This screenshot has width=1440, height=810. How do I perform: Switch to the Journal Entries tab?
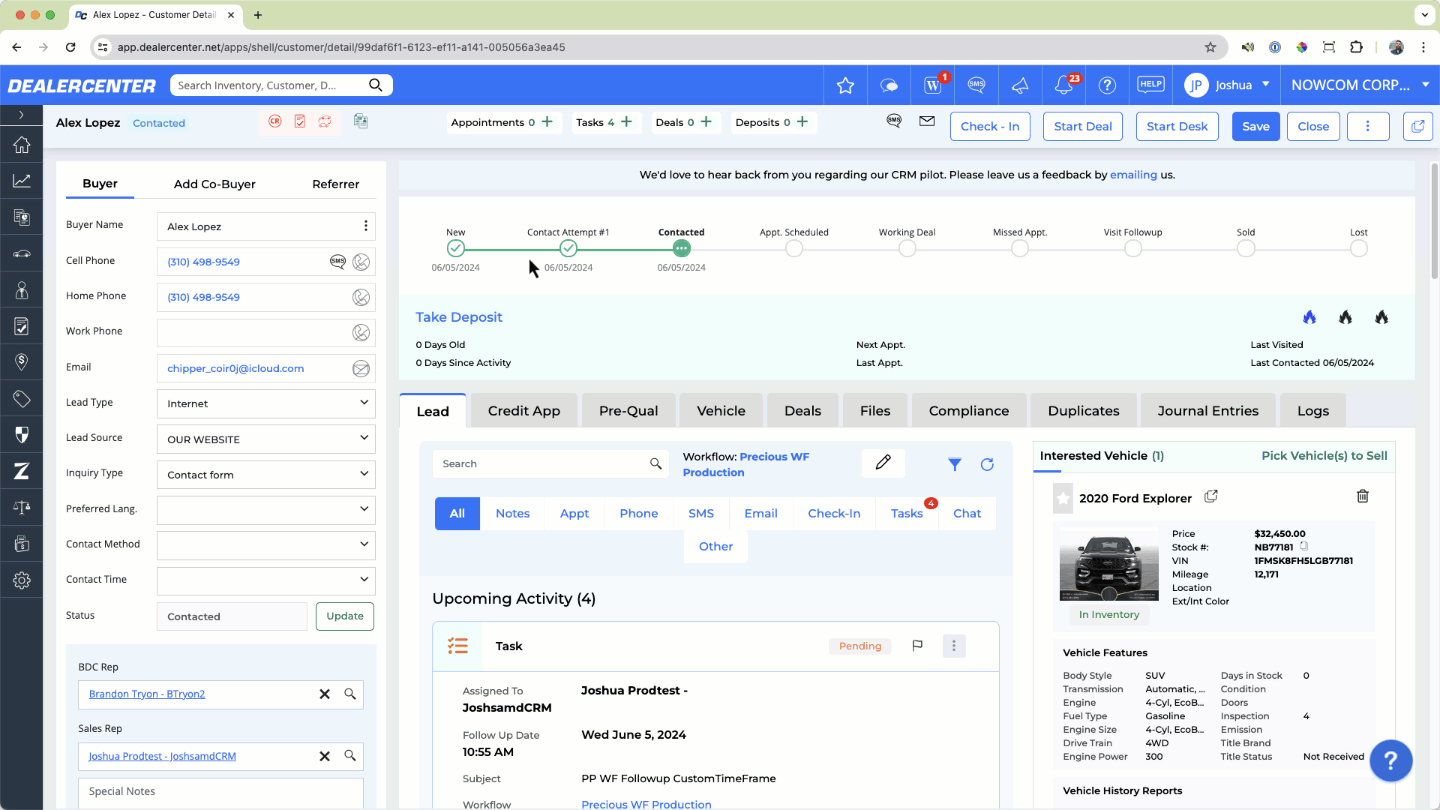coord(1208,411)
